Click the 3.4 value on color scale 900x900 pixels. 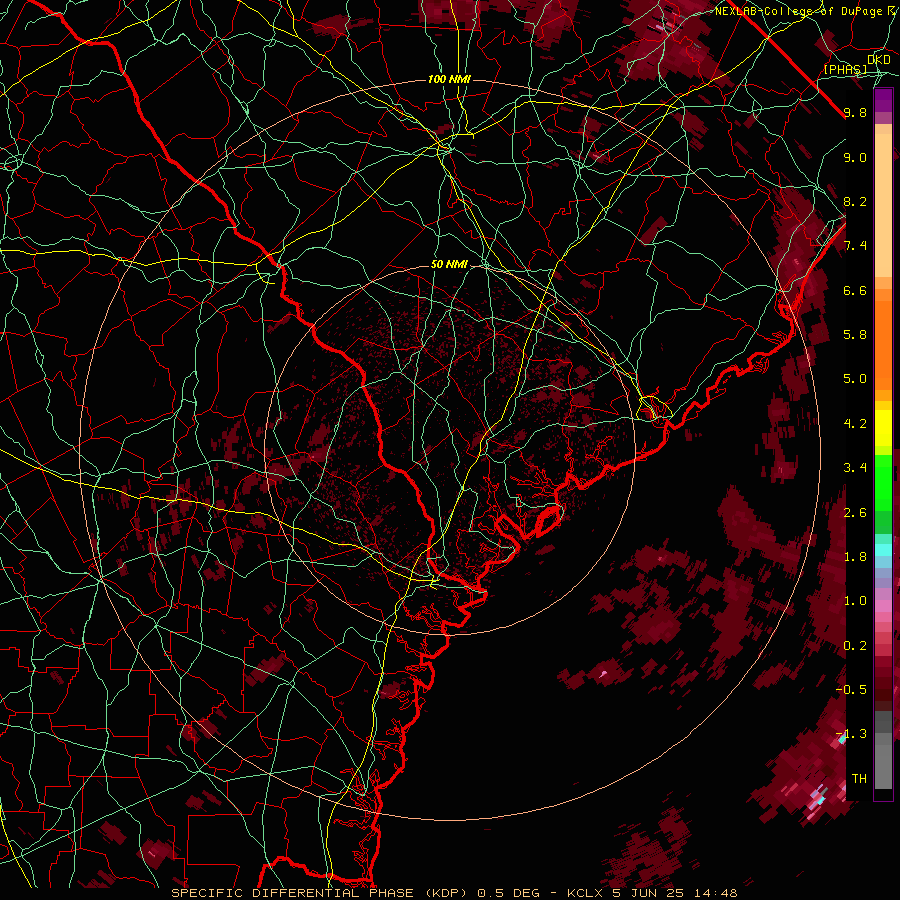point(855,468)
